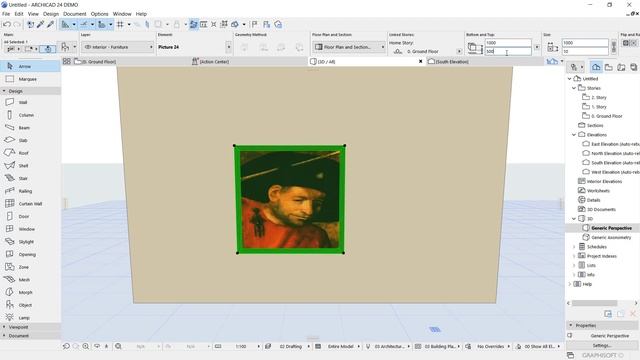Open the Picture 24 element flyout arrow
Viewport: 640px width, 360px height.
pyautogui.click(x=229, y=47)
